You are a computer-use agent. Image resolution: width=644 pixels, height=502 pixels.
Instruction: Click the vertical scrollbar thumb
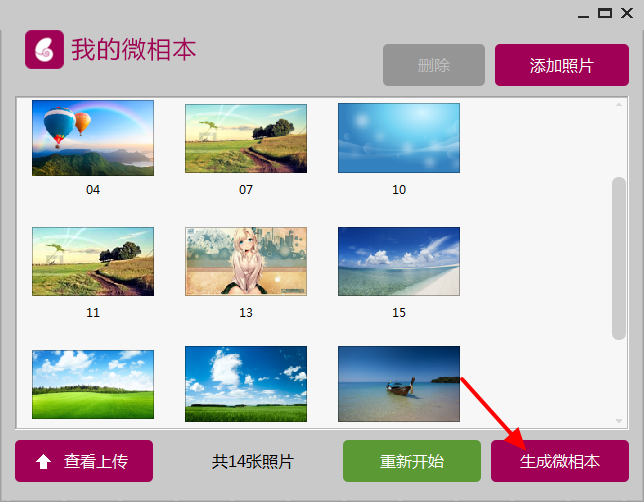point(619,258)
